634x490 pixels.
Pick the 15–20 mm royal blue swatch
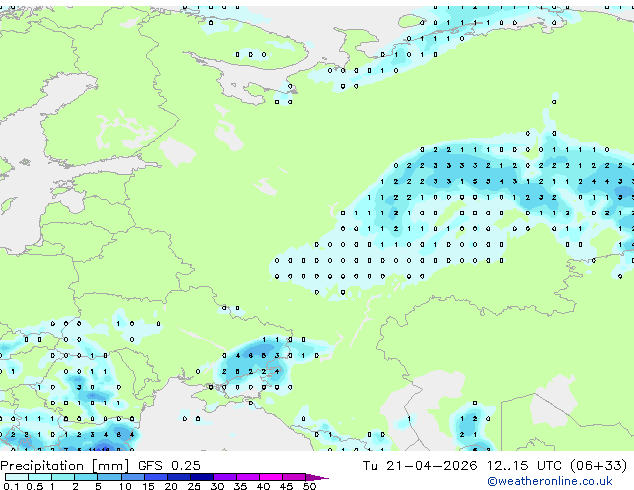[156, 477]
